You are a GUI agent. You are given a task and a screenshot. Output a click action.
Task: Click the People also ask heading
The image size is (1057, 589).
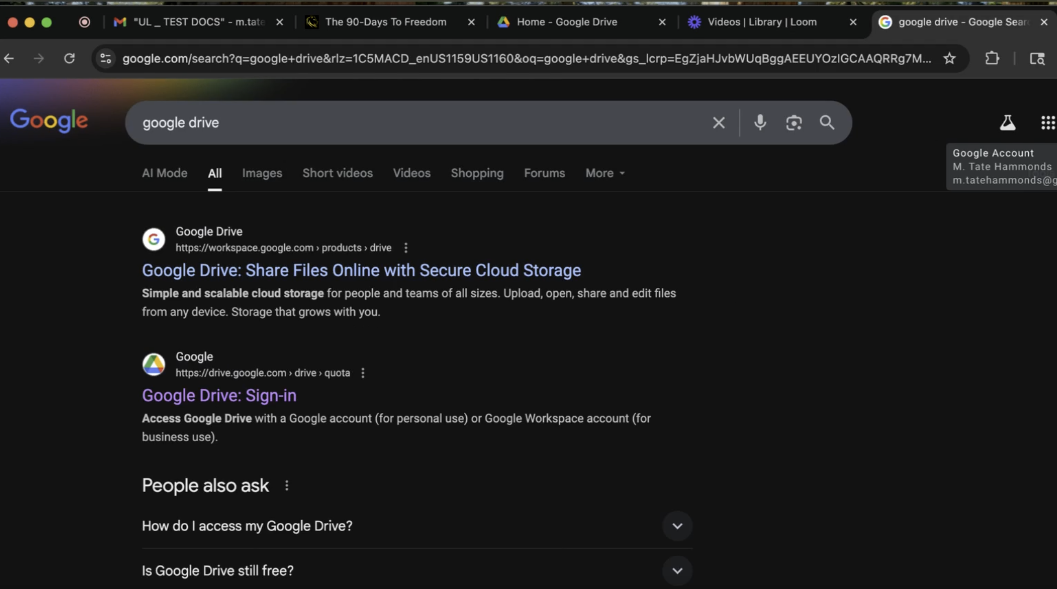tap(206, 485)
